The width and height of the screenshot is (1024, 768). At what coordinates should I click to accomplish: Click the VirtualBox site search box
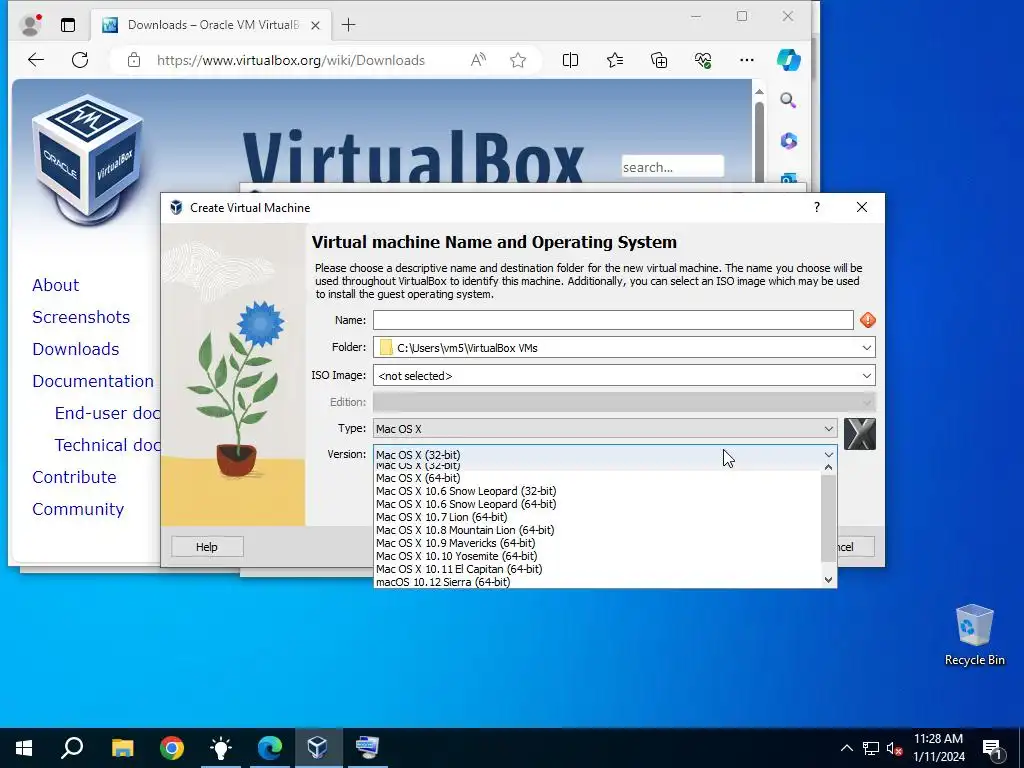(672, 167)
